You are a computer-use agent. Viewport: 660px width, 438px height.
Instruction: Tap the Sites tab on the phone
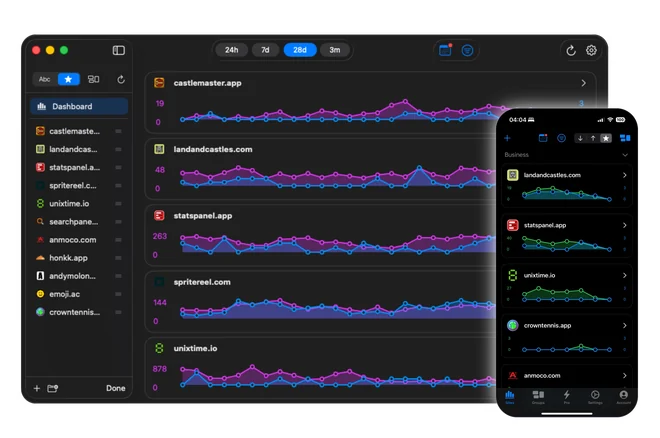(x=510, y=397)
